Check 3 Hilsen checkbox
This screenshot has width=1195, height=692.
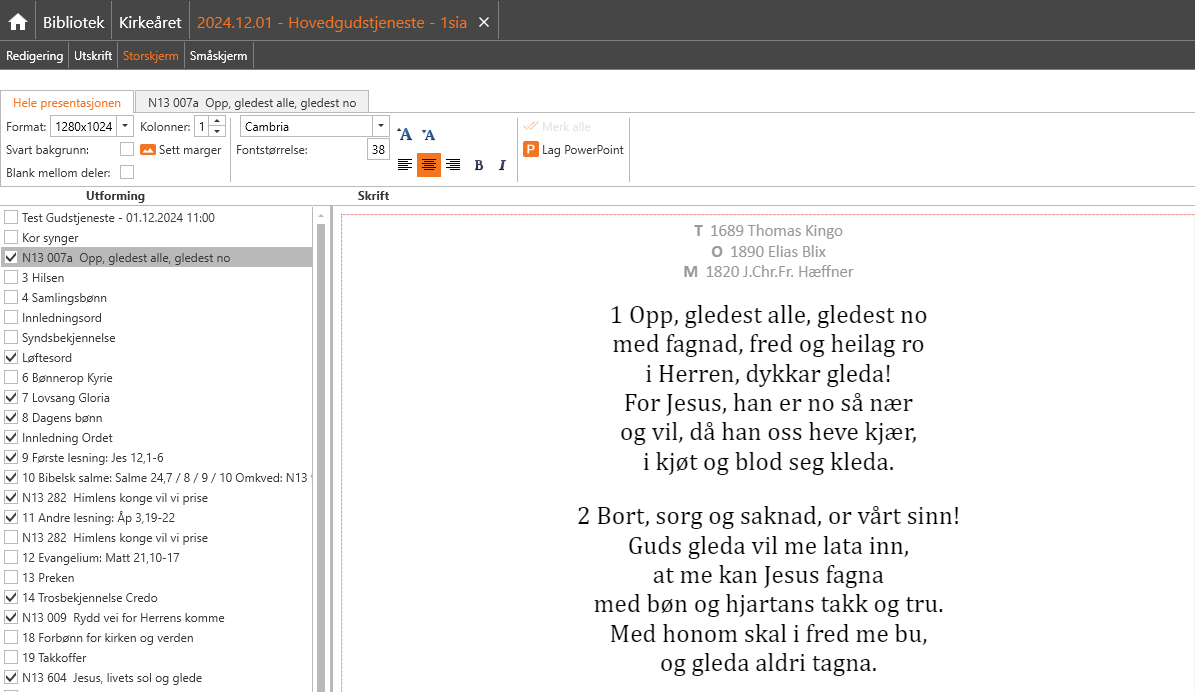tap(11, 277)
